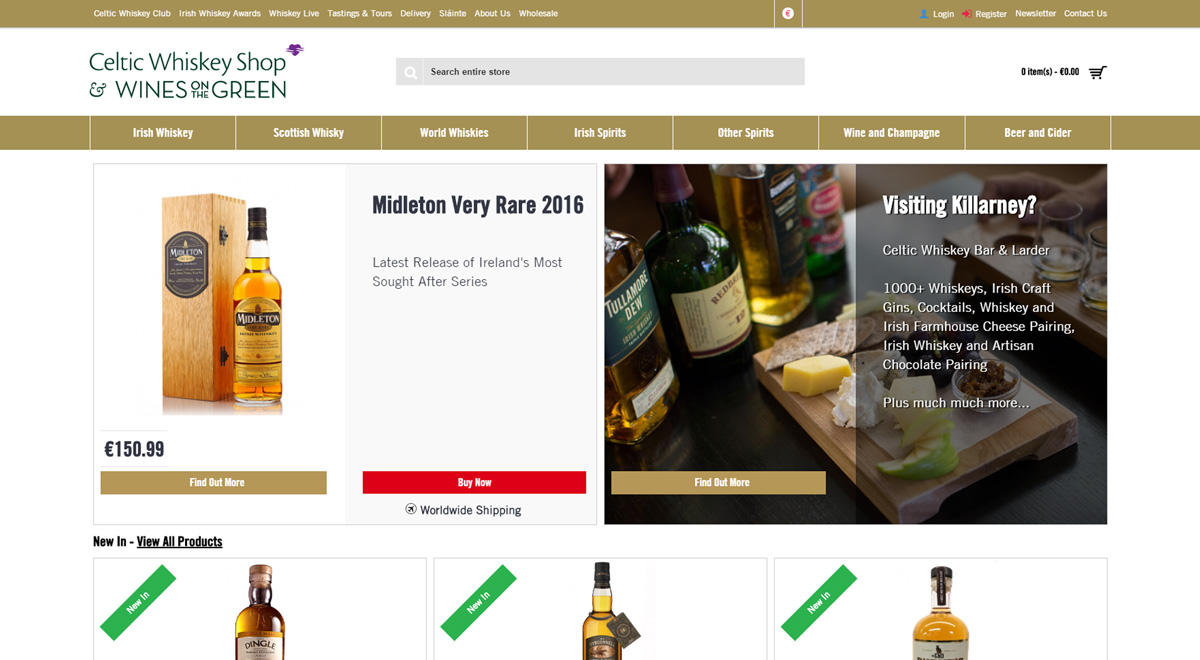Viewport: 1200px width, 660px height.
Task: Open the Wine and Champagne menu
Action: [892, 133]
